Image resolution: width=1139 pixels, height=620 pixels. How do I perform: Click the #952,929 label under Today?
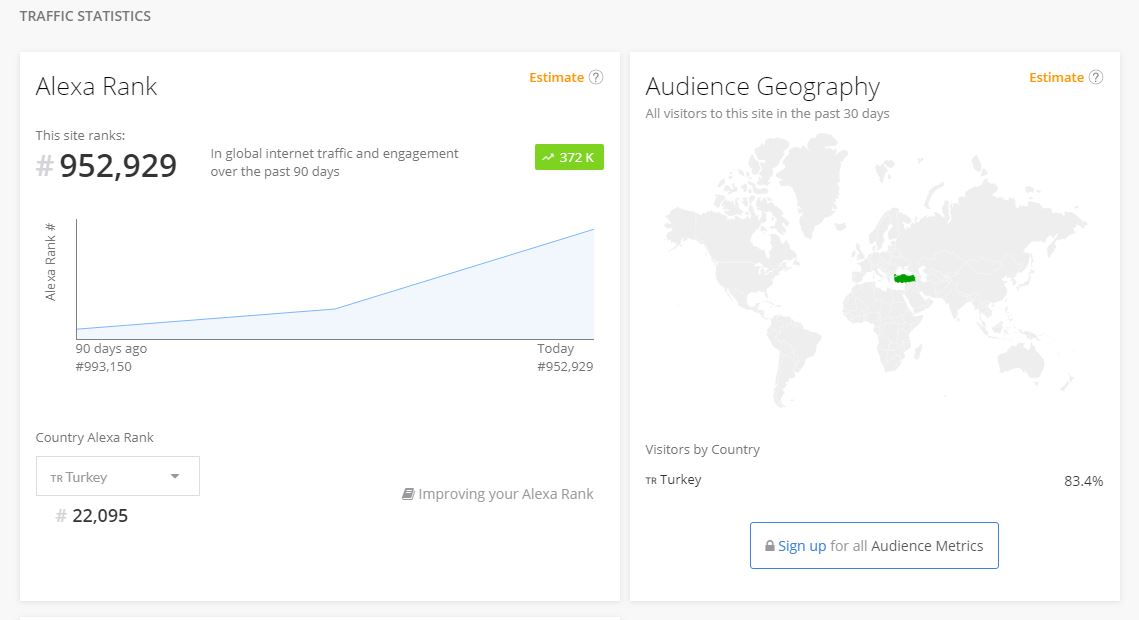(x=565, y=367)
